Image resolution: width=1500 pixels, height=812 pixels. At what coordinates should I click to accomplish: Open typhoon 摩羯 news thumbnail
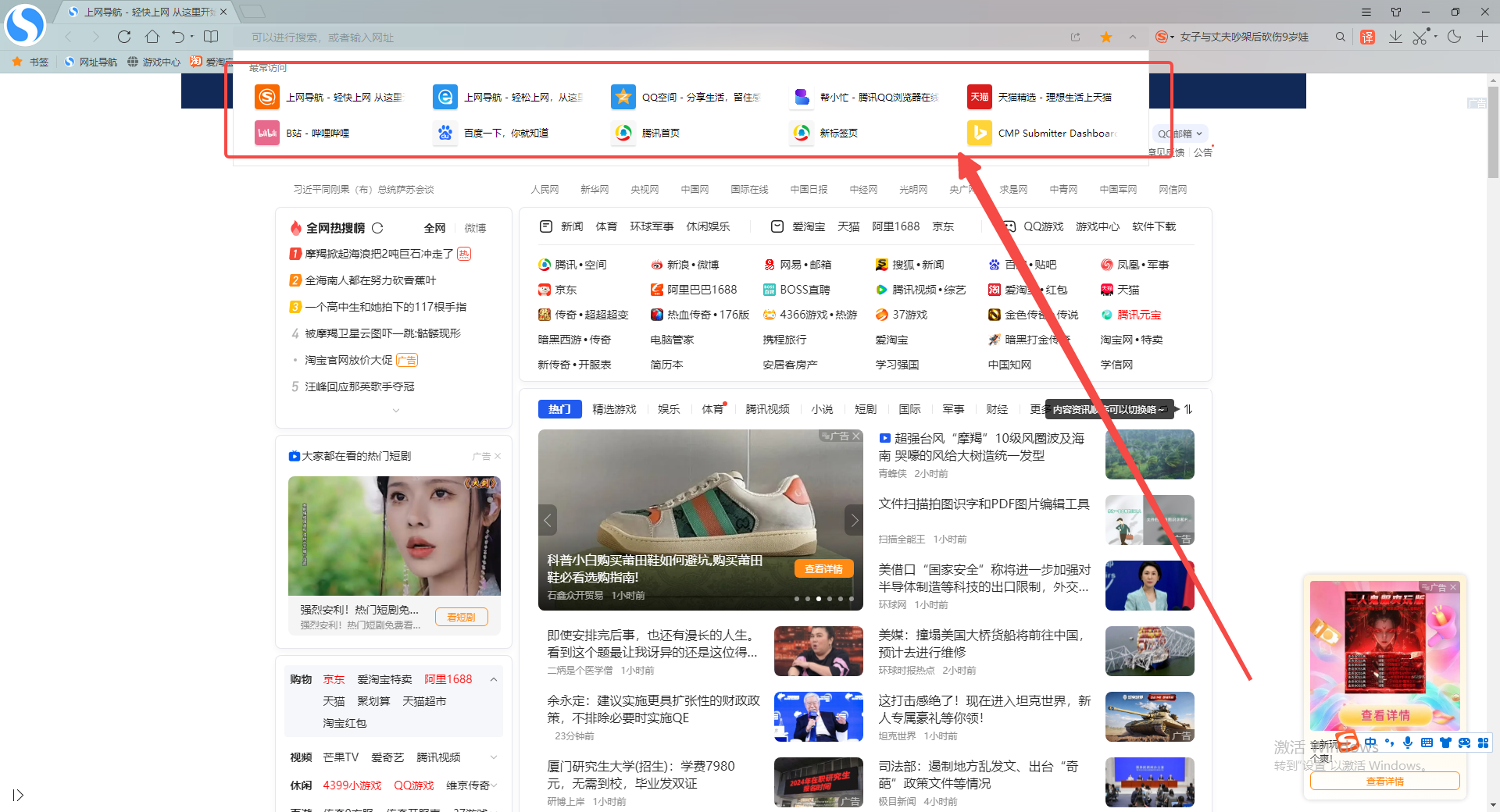click(1150, 454)
